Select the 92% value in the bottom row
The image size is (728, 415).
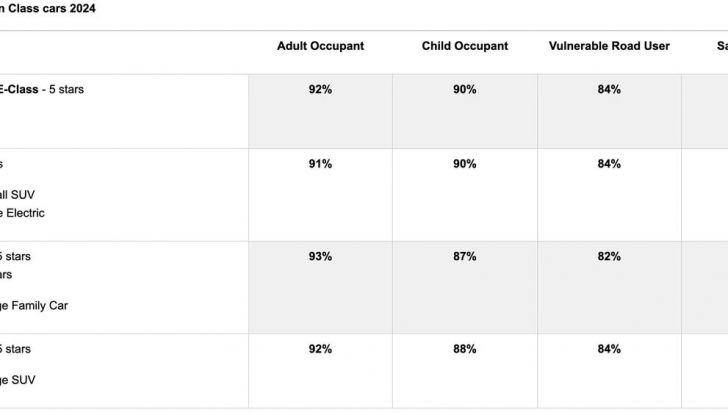[320, 349]
